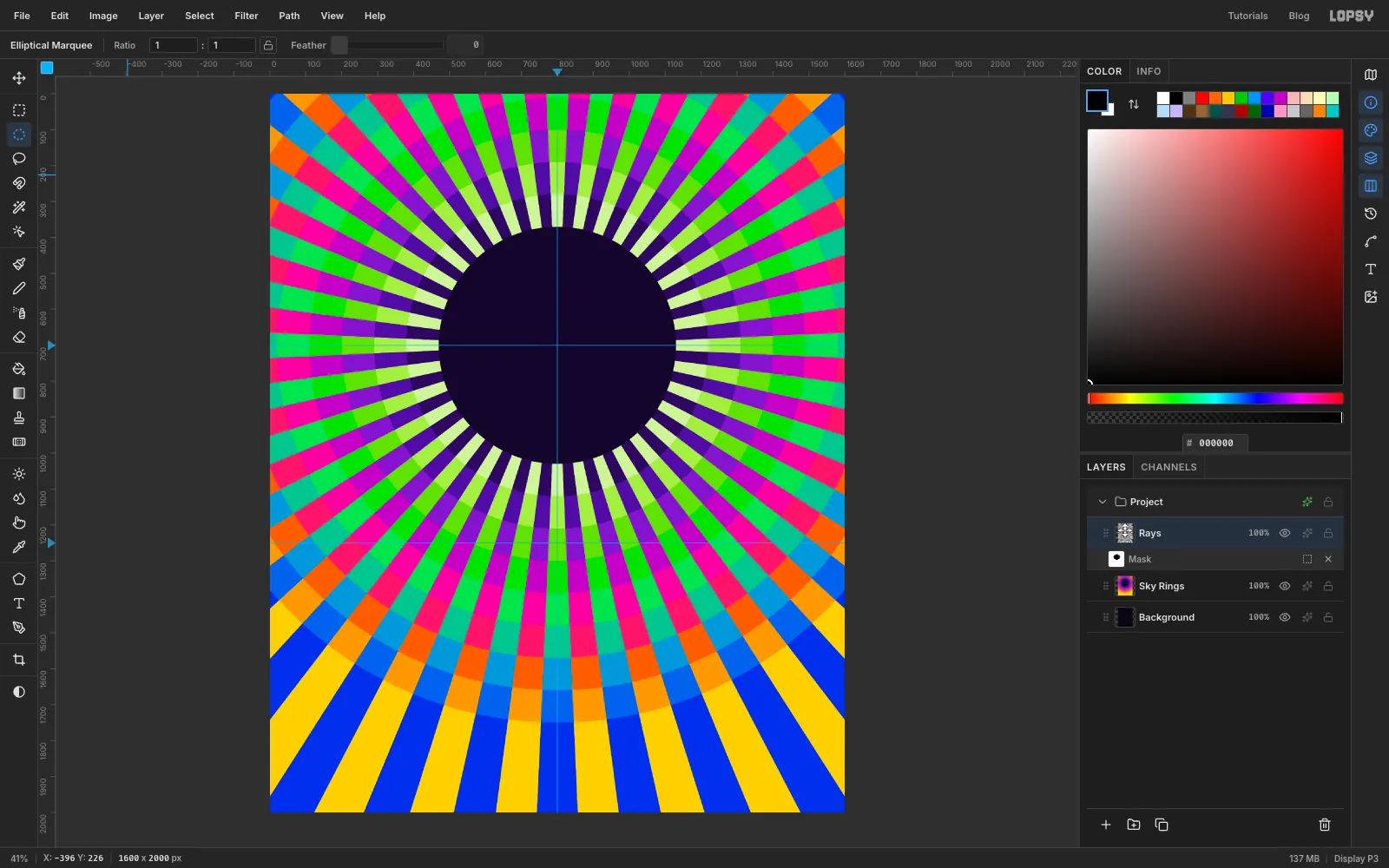Select the Crop tool

[x=19, y=660]
